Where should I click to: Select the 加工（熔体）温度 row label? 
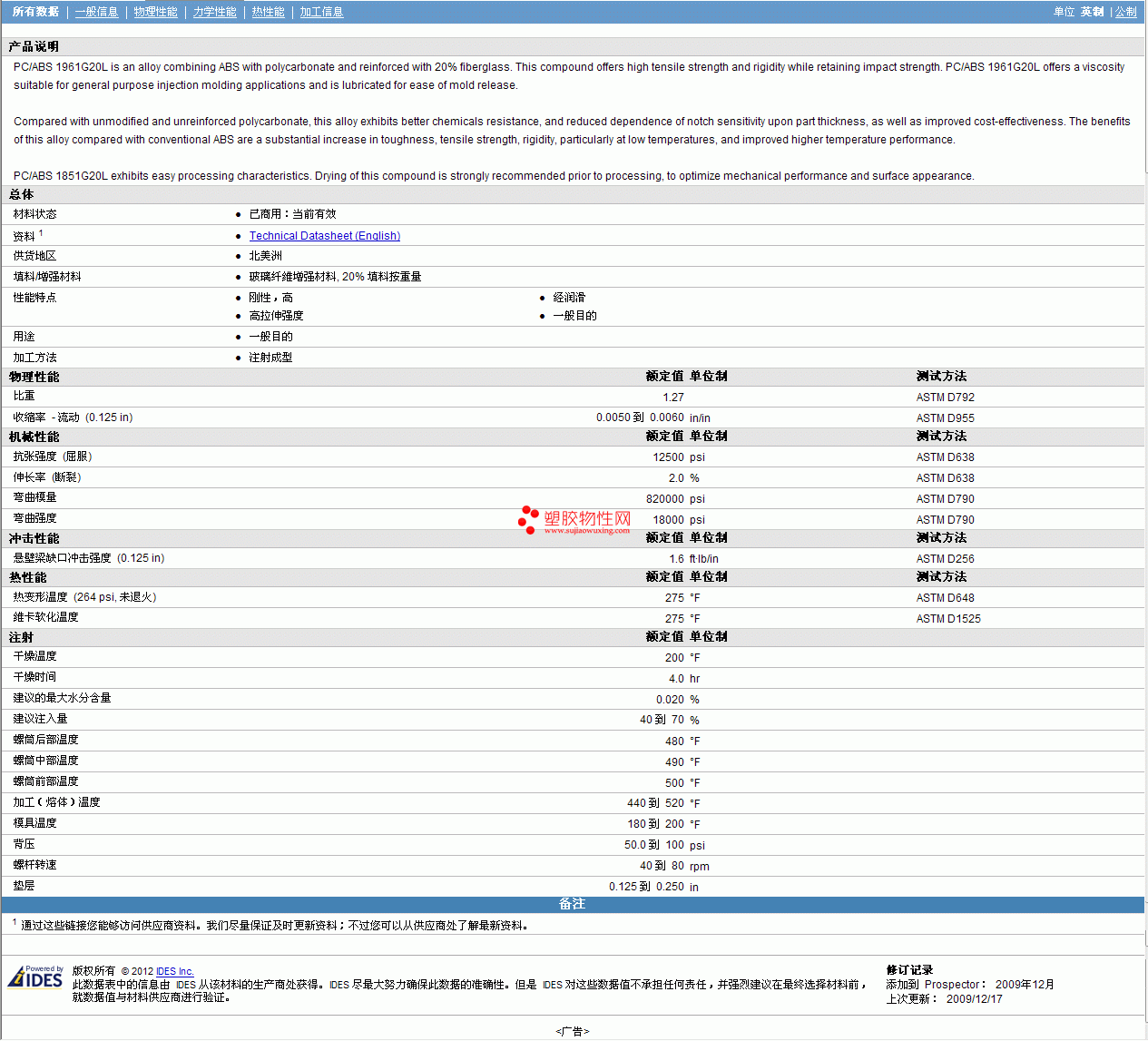[56, 802]
